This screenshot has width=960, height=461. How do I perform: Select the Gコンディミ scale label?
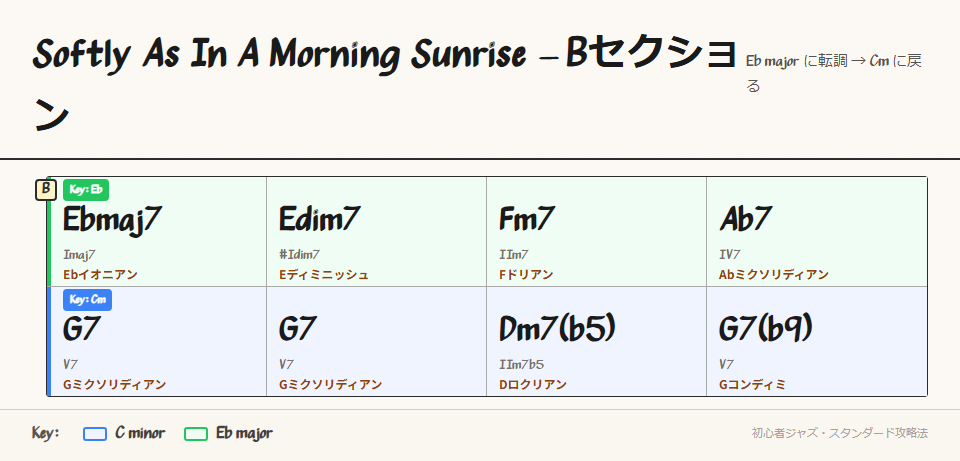coord(753,384)
